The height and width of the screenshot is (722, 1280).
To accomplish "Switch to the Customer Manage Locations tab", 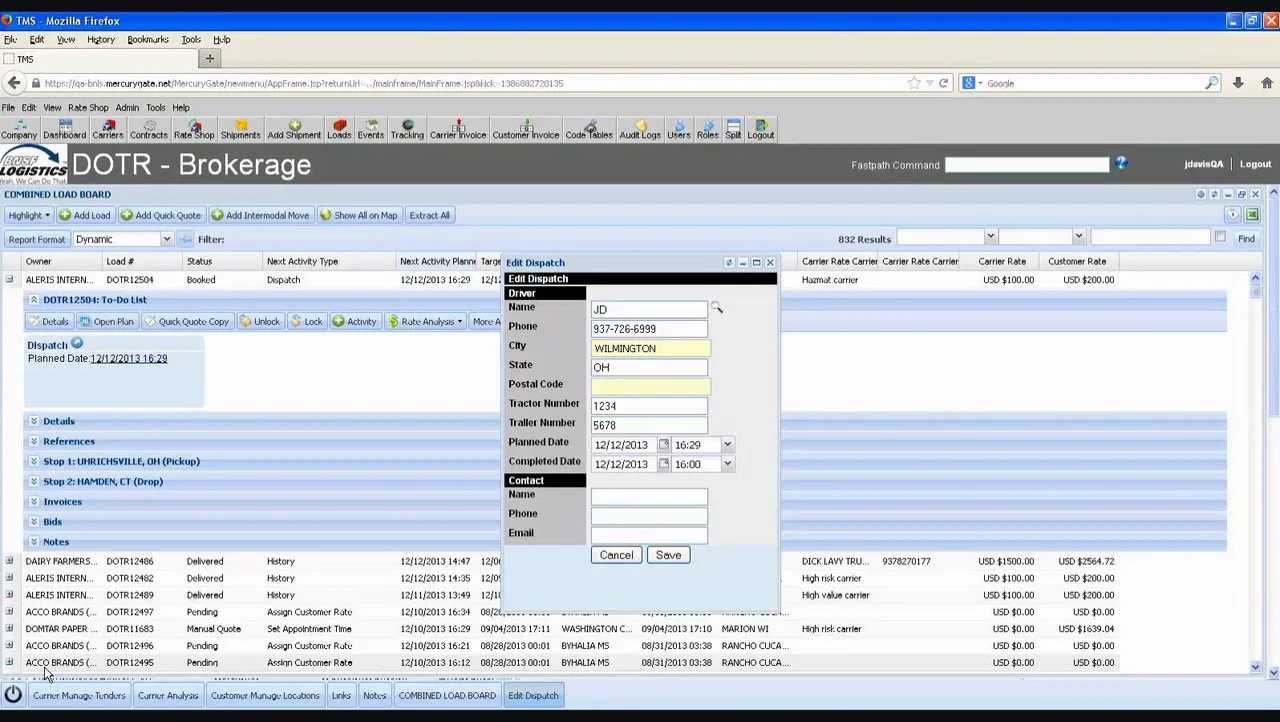I will [x=265, y=696].
